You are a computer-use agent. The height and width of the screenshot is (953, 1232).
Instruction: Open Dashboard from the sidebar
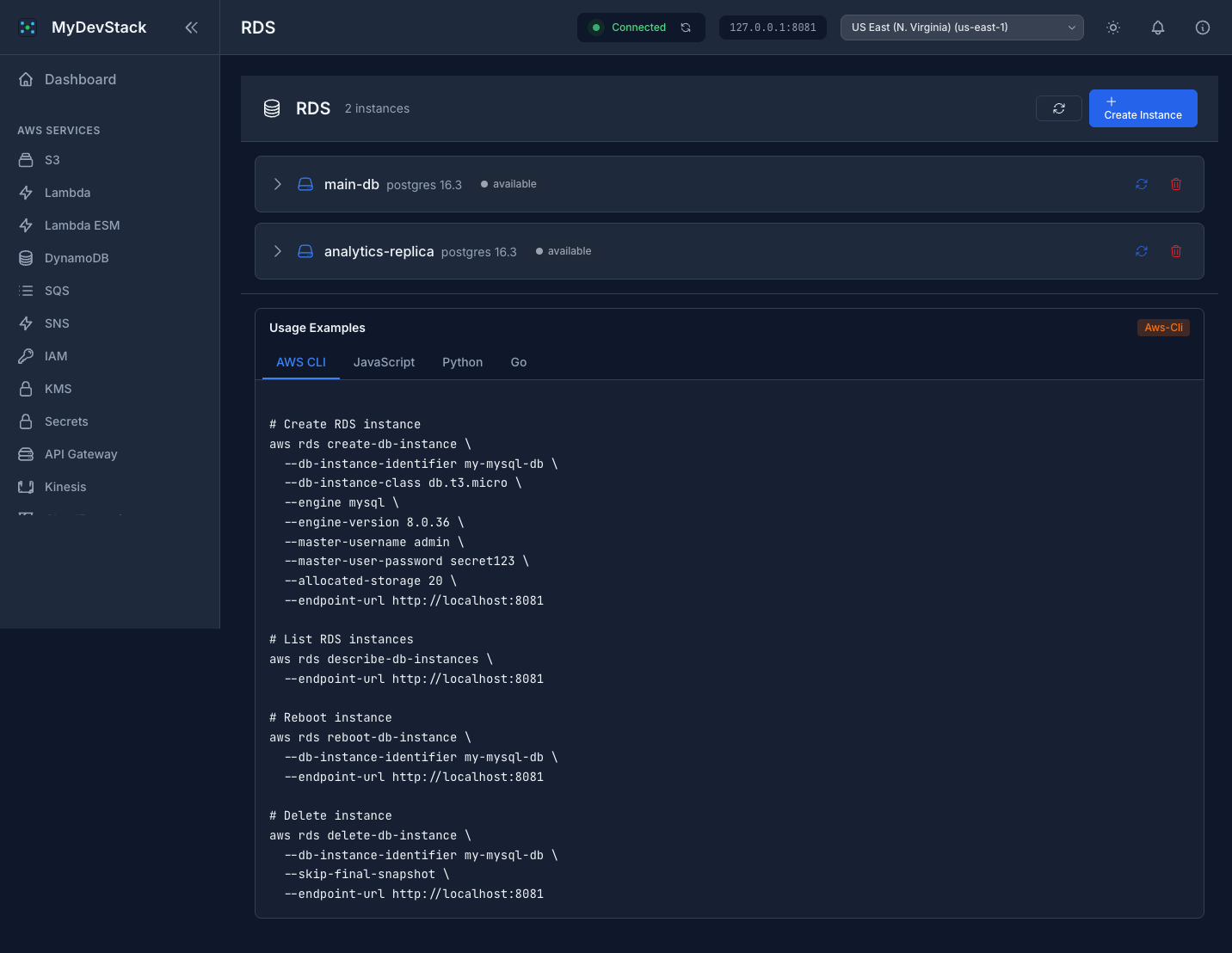109,79
